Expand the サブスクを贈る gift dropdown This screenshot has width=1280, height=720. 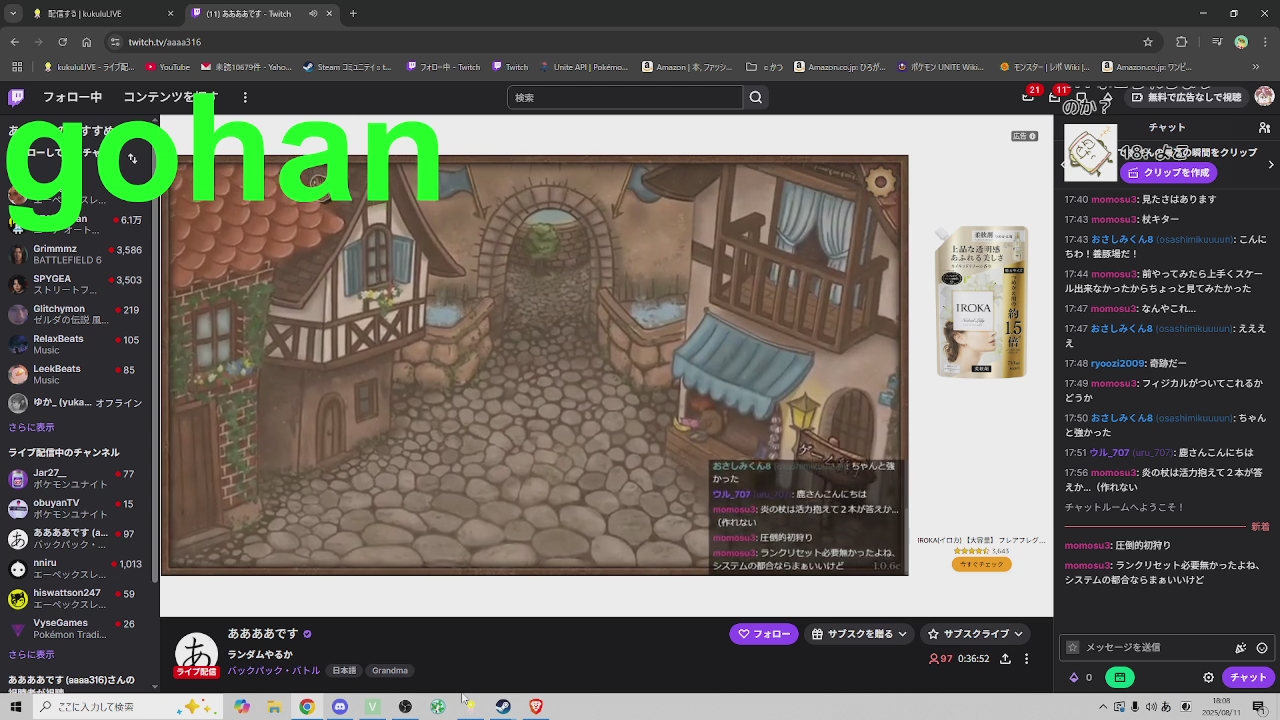859,634
